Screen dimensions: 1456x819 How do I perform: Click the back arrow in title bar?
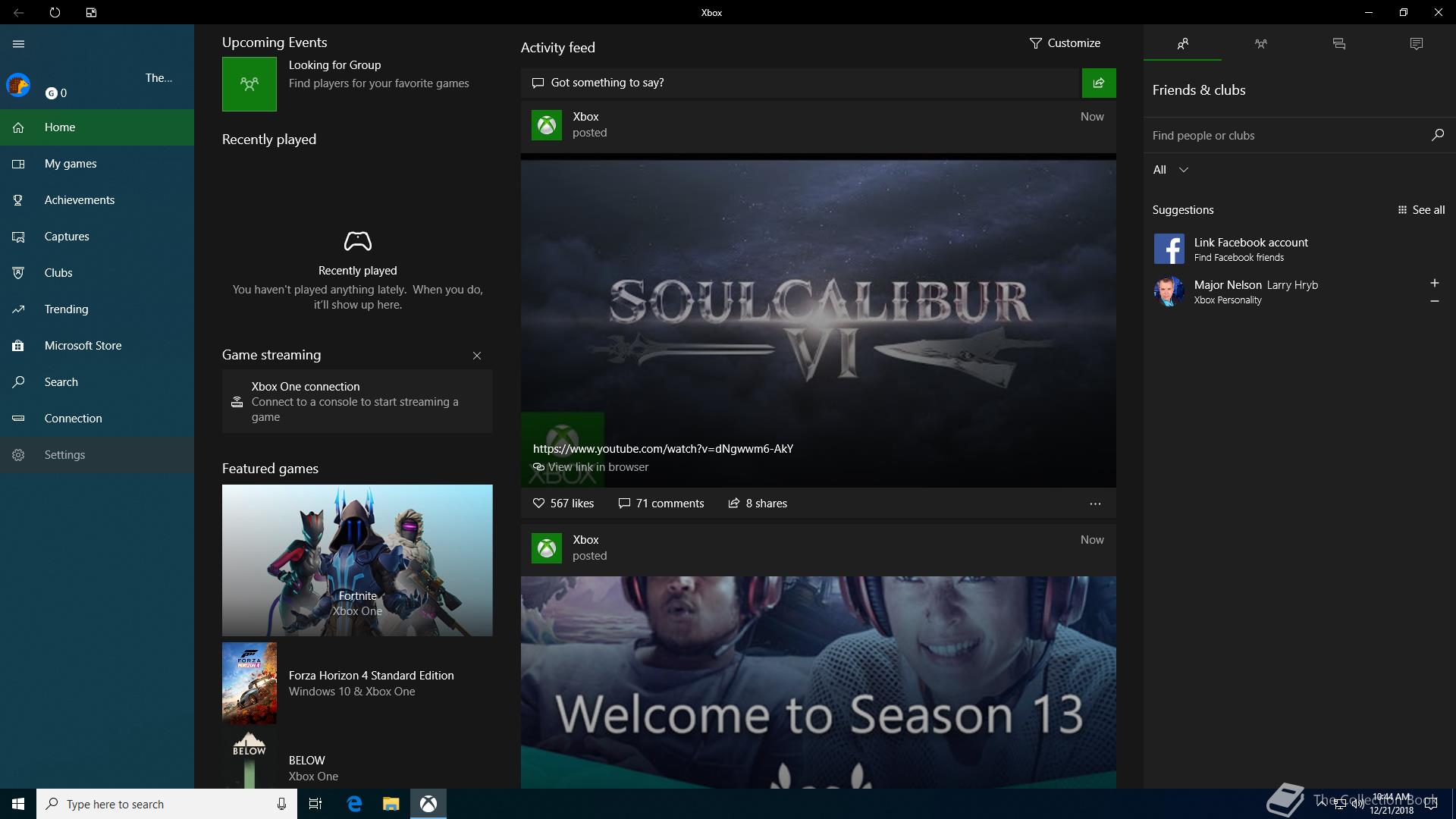pyautogui.click(x=18, y=12)
